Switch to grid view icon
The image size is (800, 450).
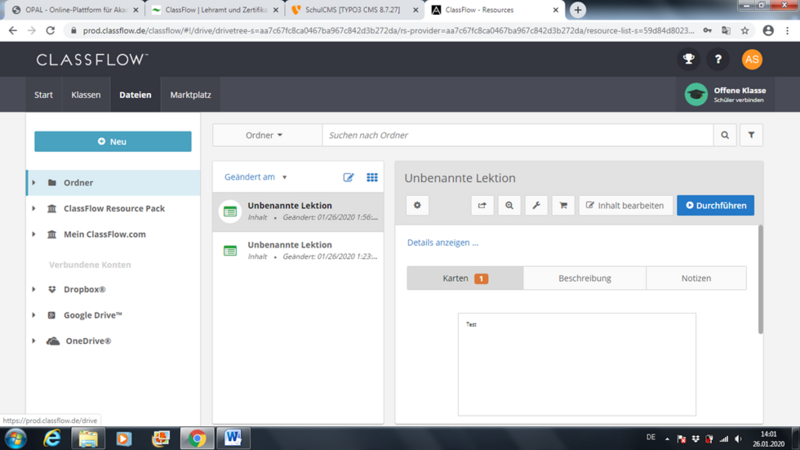372,177
